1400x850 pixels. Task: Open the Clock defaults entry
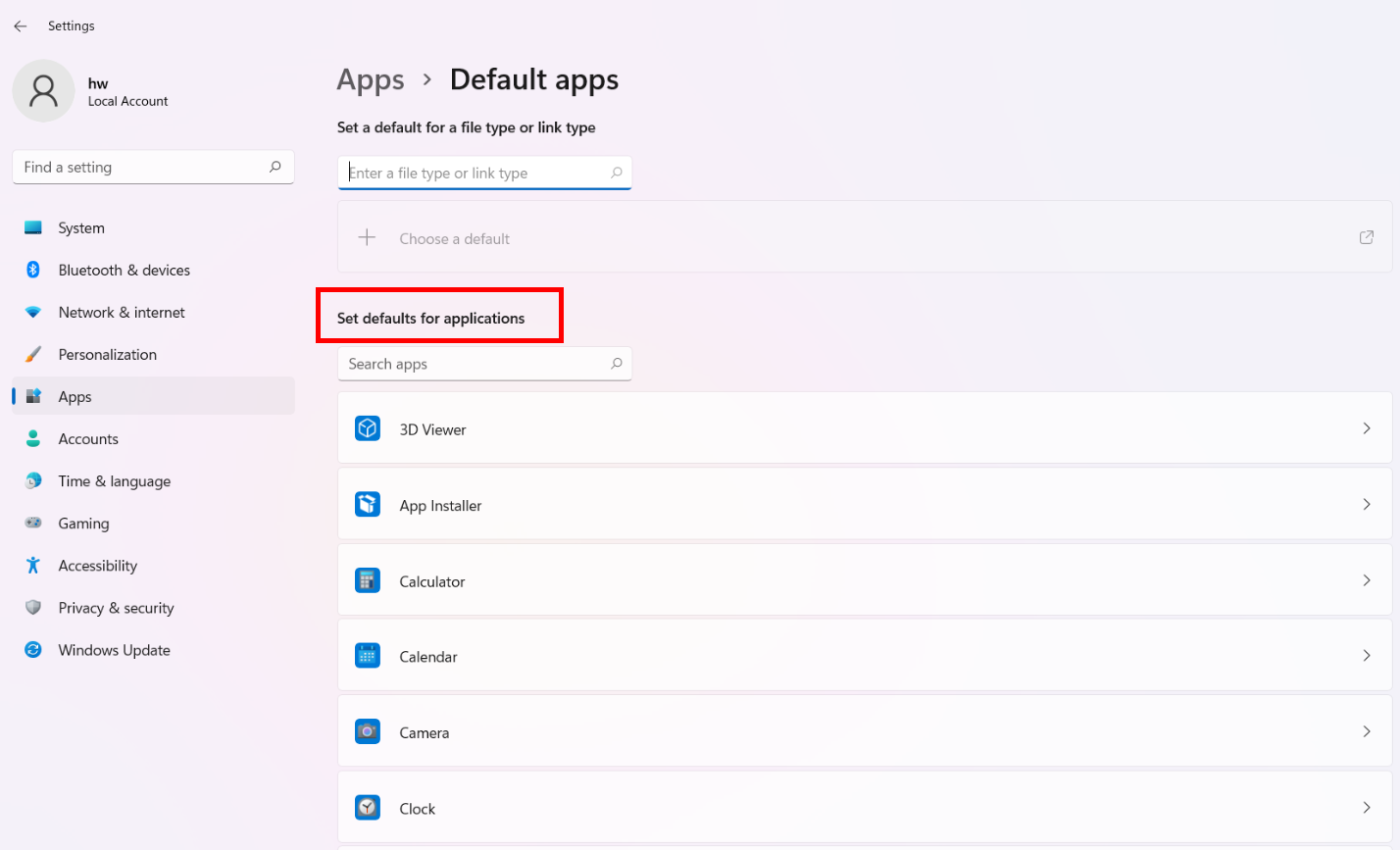(x=865, y=808)
